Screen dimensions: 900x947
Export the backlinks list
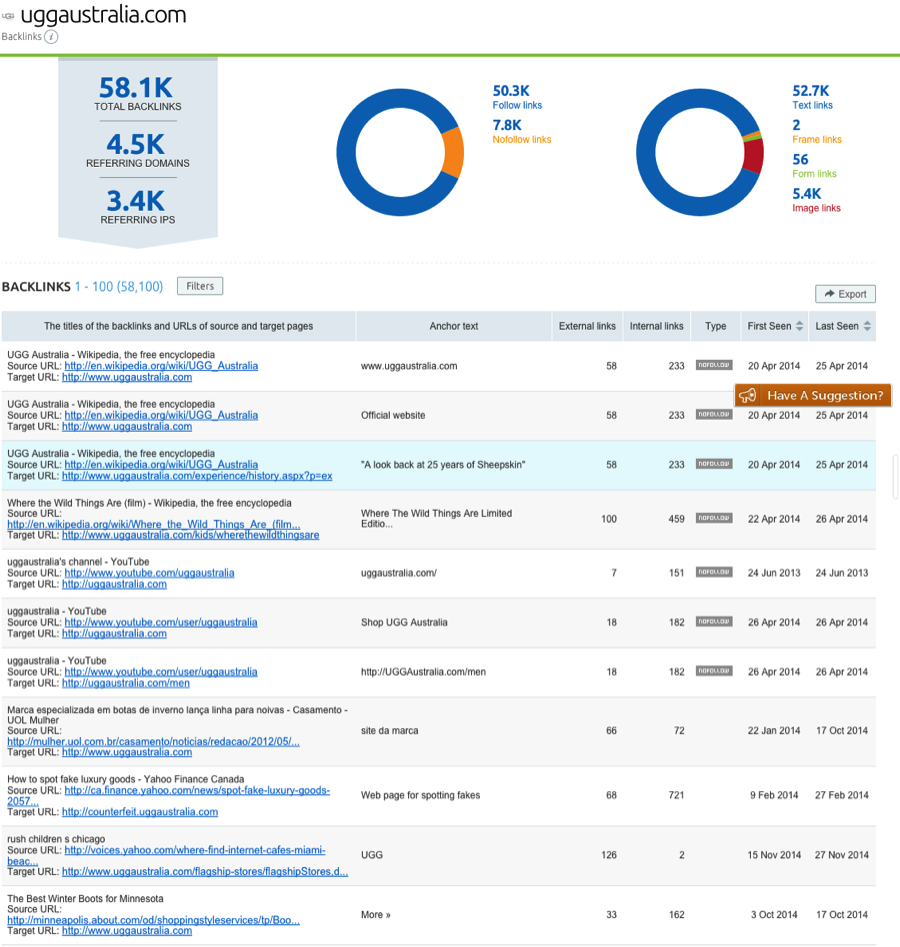pos(845,294)
